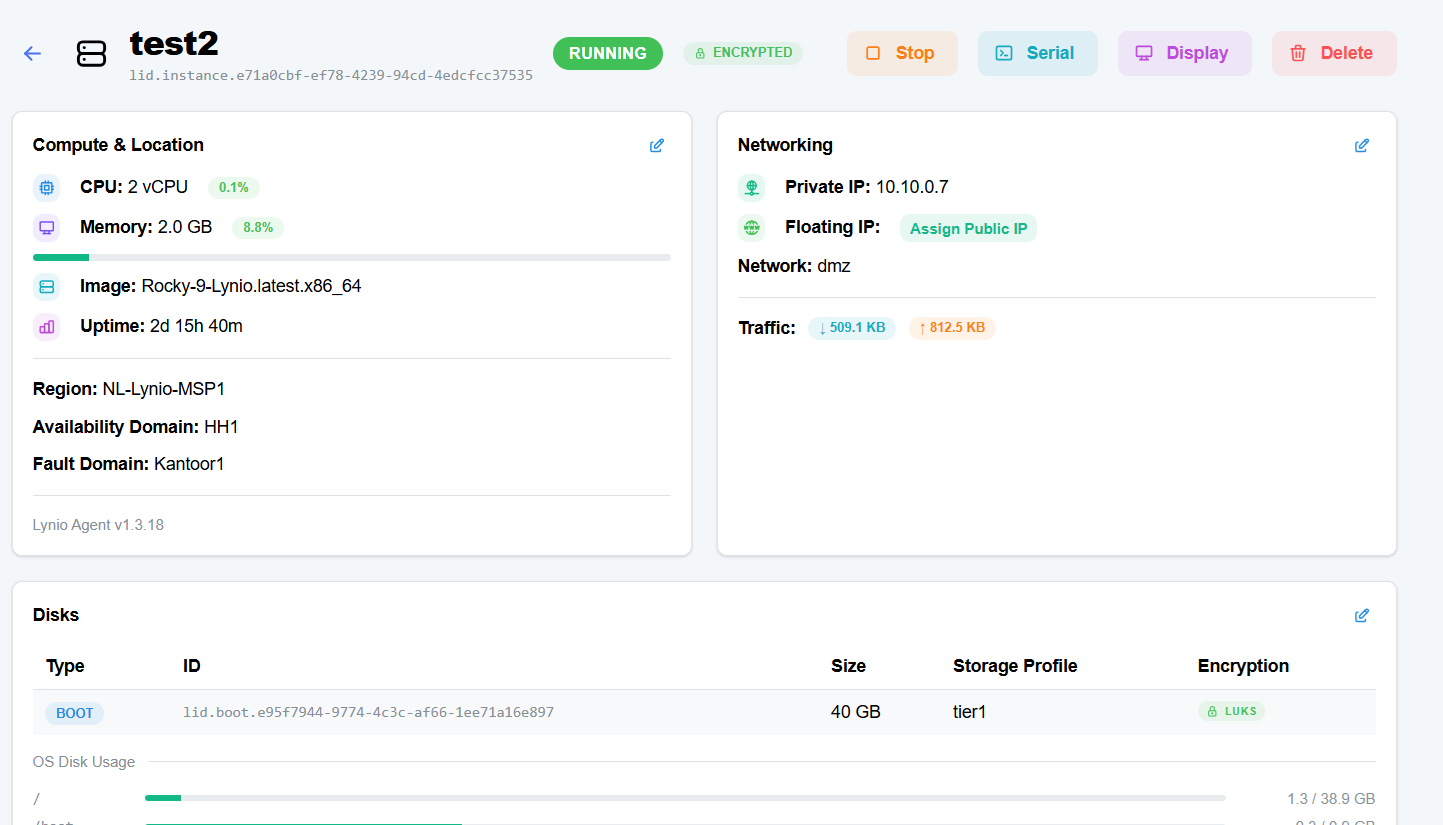The image size is (1443, 825).
Task: Click the tier1 storage profile cell
Action: point(970,712)
